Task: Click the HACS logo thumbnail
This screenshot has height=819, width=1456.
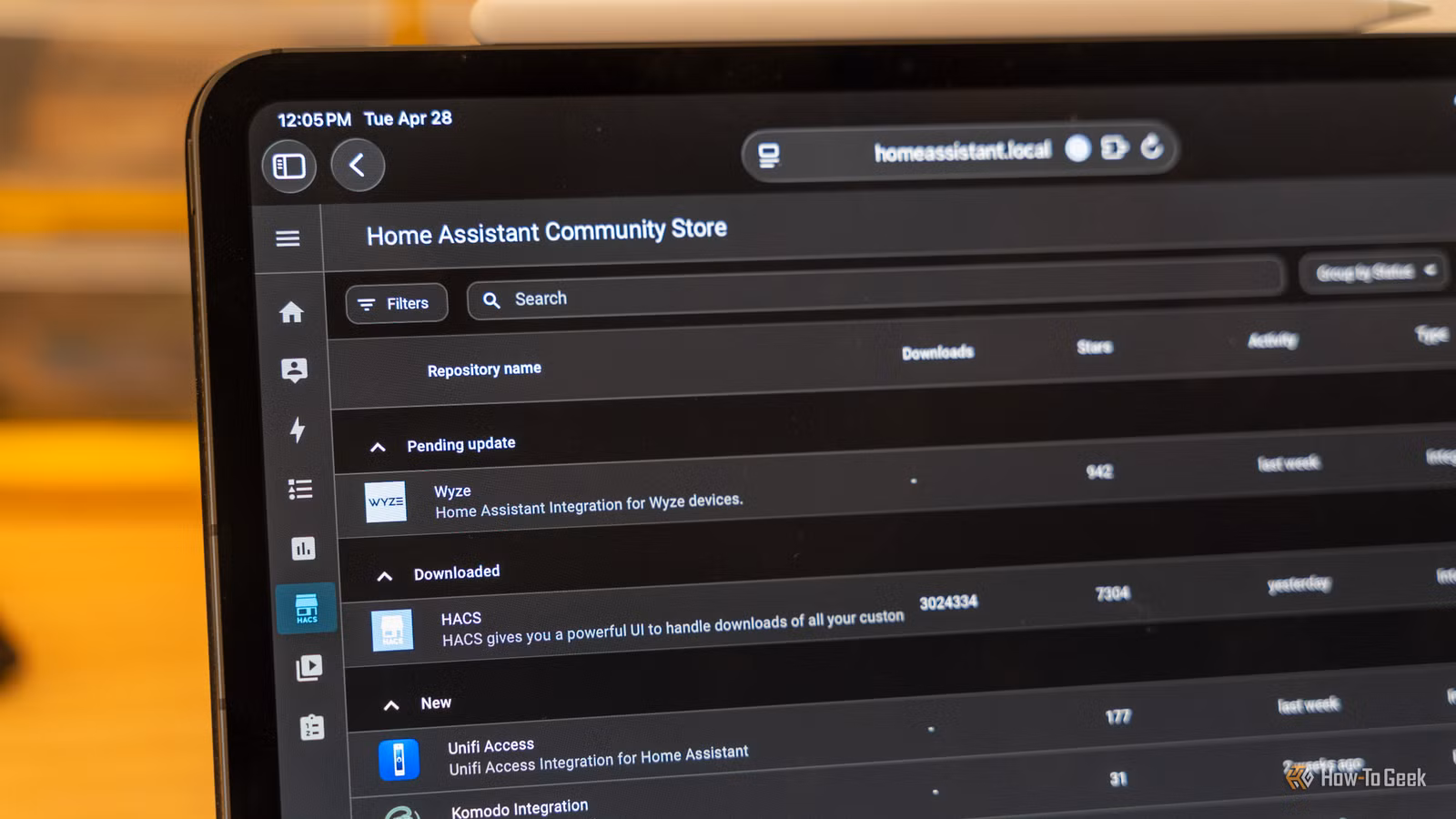Action: (x=392, y=631)
